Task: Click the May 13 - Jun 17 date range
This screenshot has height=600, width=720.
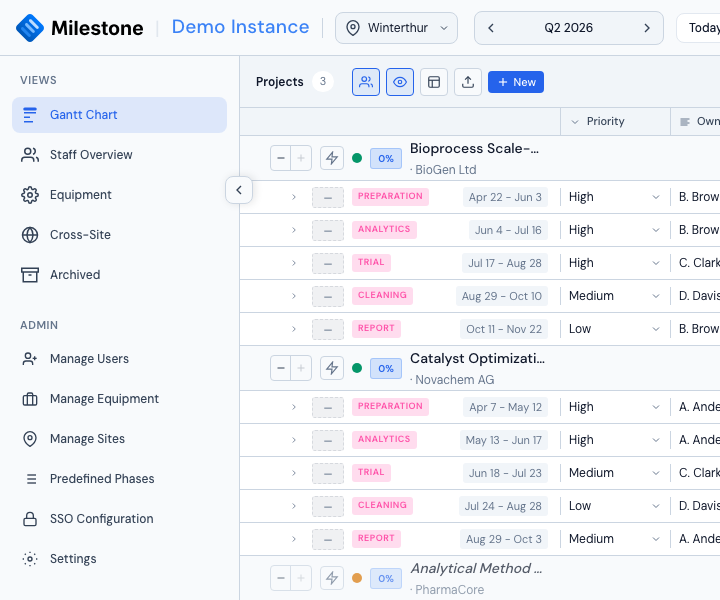Action: [x=504, y=440]
